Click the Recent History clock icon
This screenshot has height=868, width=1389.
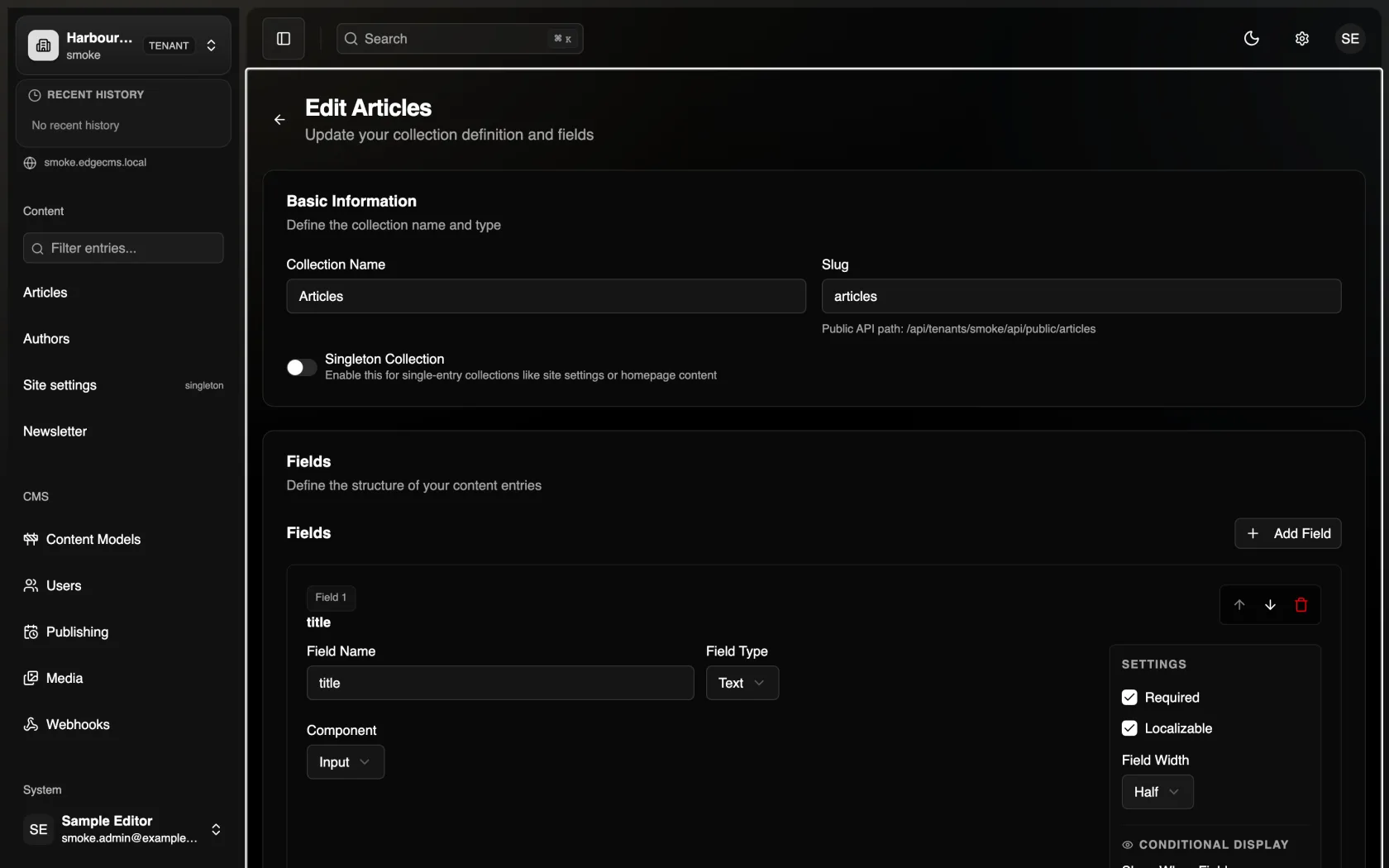[x=35, y=95]
